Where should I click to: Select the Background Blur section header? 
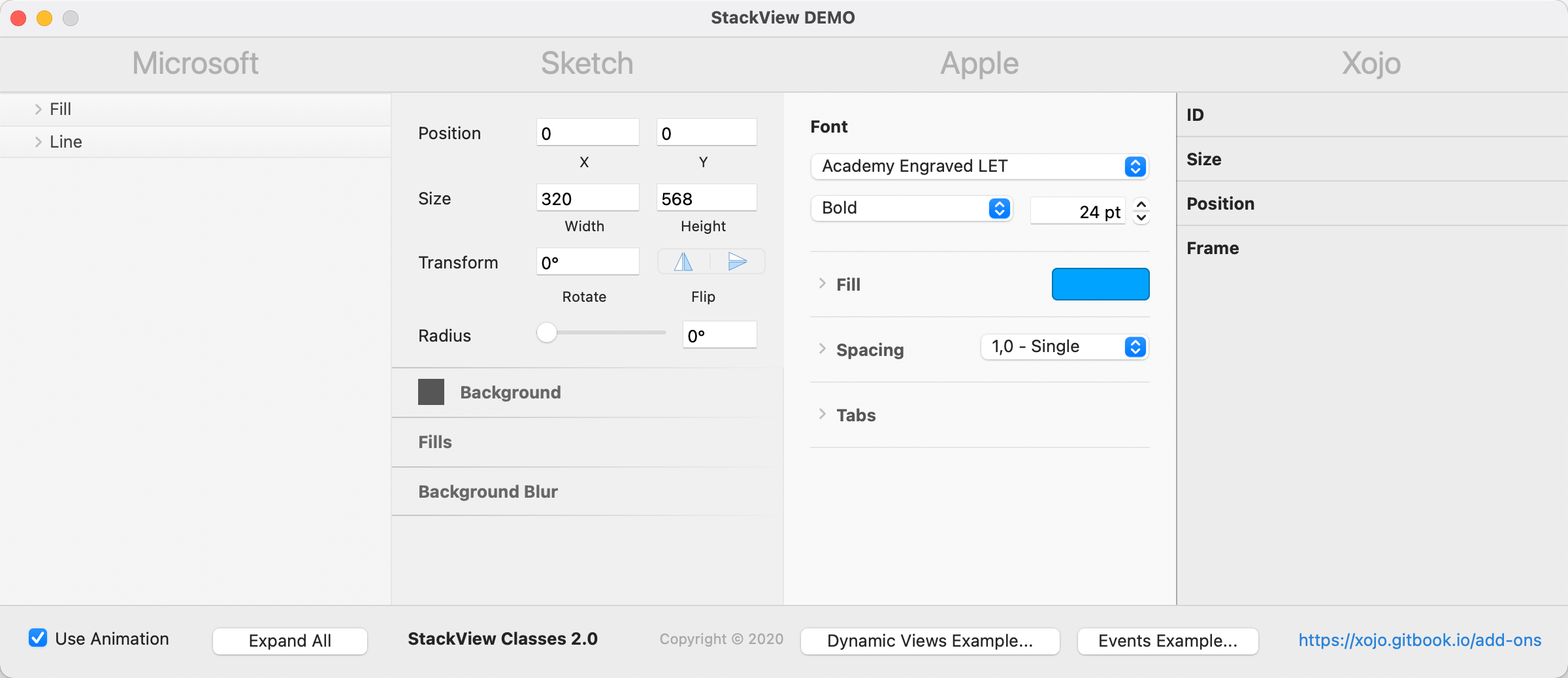pyautogui.click(x=587, y=492)
